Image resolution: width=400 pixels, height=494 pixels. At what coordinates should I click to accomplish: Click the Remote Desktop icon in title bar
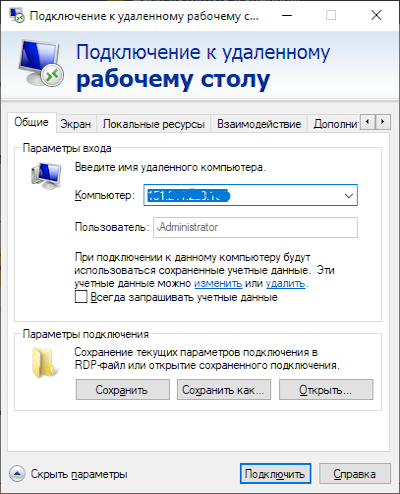pyautogui.click(x=17, y=15)
